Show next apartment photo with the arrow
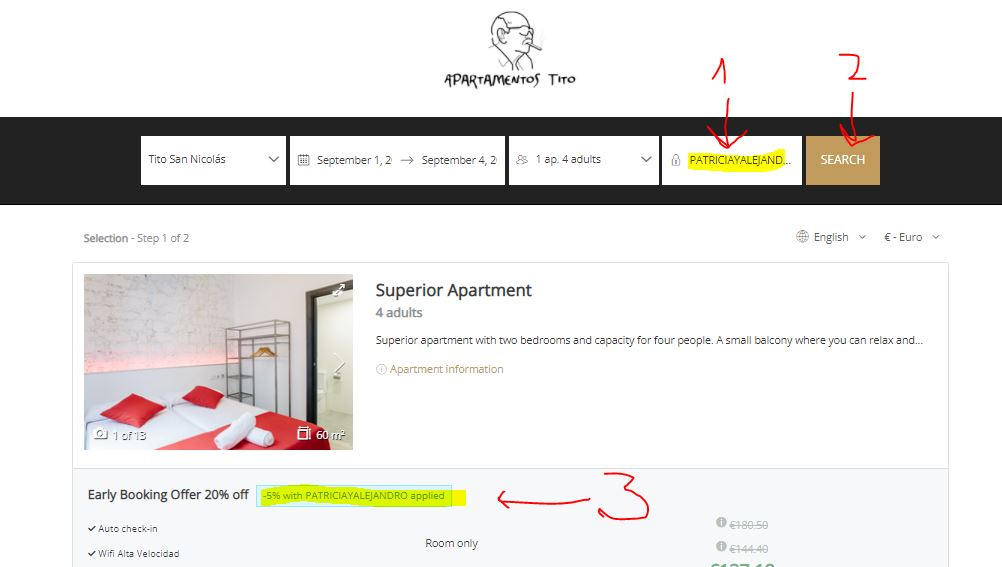Screen dimensions: 1002x567 click(339, 362)
